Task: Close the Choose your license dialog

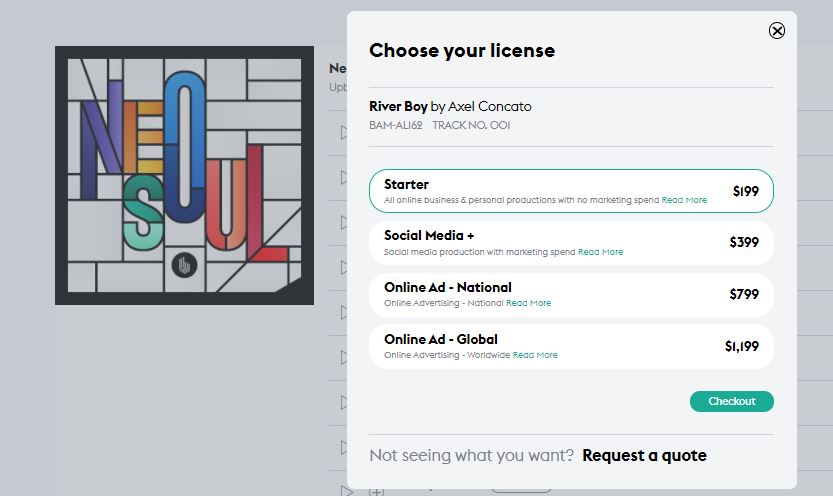Action: pos(777,31)
